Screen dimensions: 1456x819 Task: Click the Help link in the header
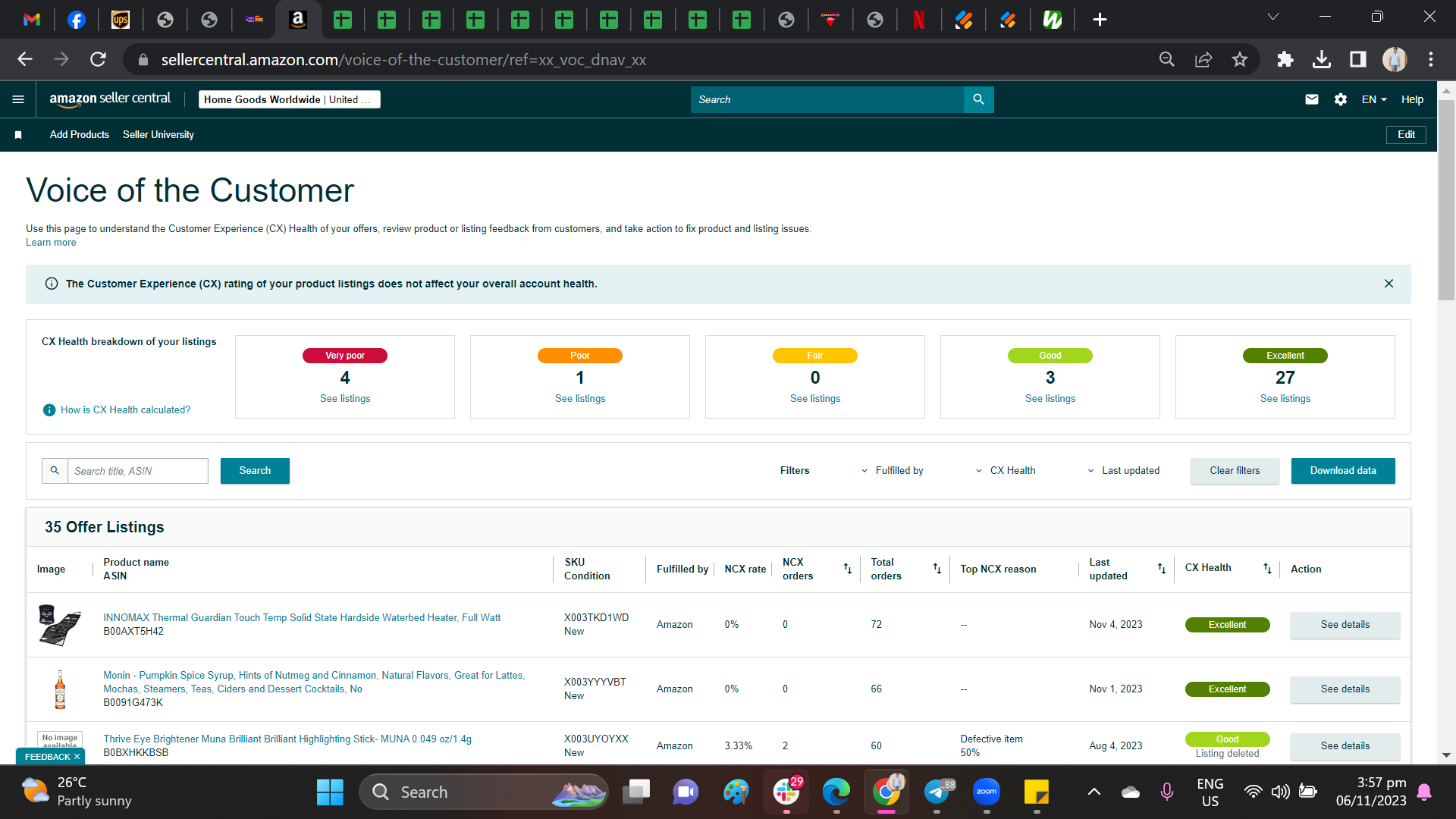[x=1412, y=99]
